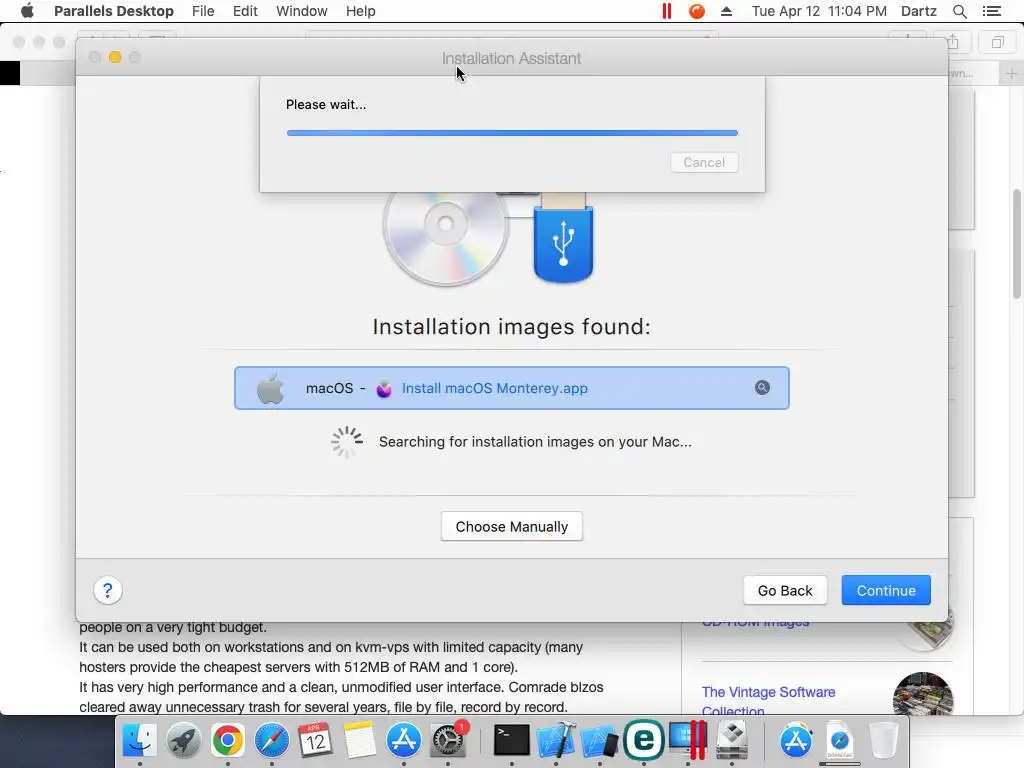Click the DVD disc illustration
The height and width of the screenshot is (768, 1024).
tap(445, 238)
